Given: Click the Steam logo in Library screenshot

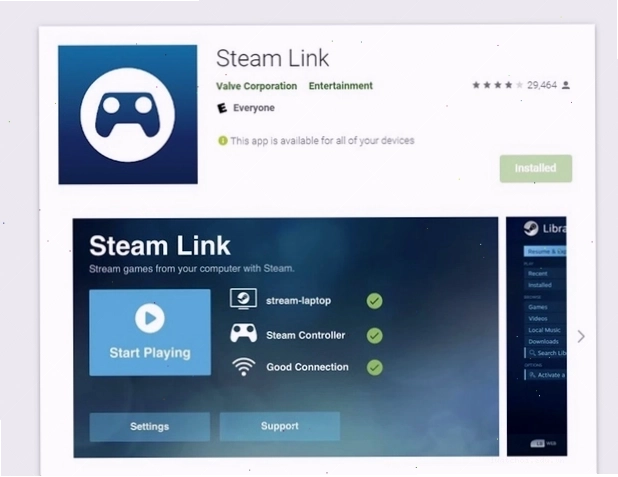Looking at the screenshot, I should click(x=531, y=228).
